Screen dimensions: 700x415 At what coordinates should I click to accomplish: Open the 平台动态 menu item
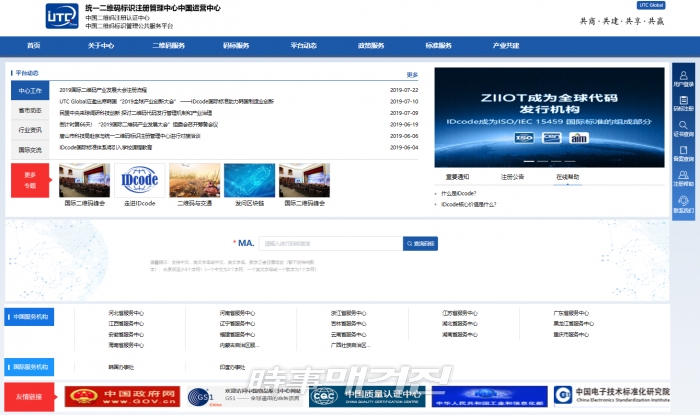click(x=304, y=46)
